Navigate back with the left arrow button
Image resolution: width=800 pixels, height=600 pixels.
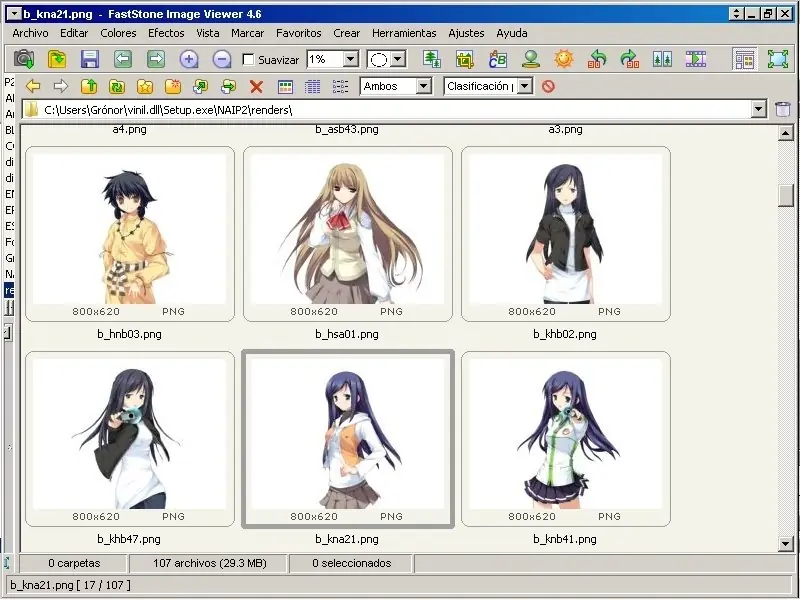tap(32, 86)
